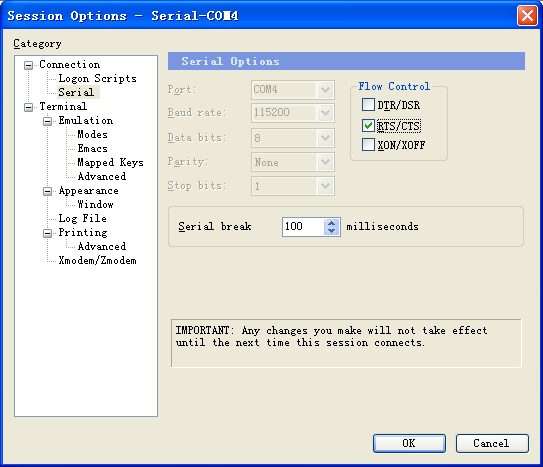Open Logon Scripts category
543x467 pixels.
(x=97, y=79)
